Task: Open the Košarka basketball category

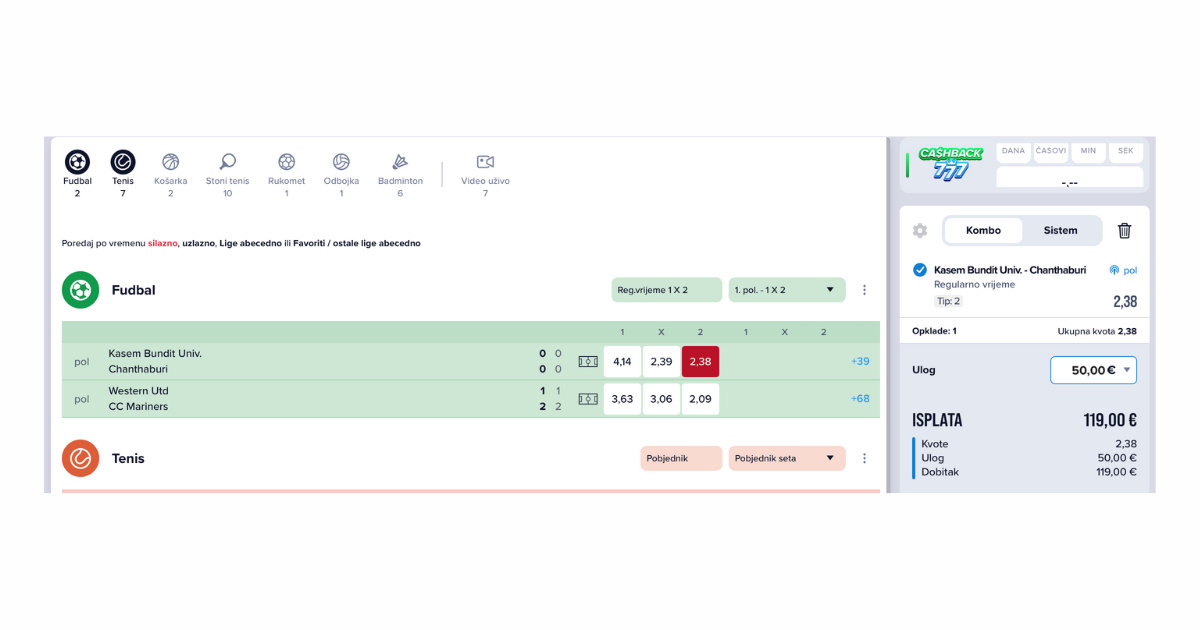Action: click(x=170, y=163)
